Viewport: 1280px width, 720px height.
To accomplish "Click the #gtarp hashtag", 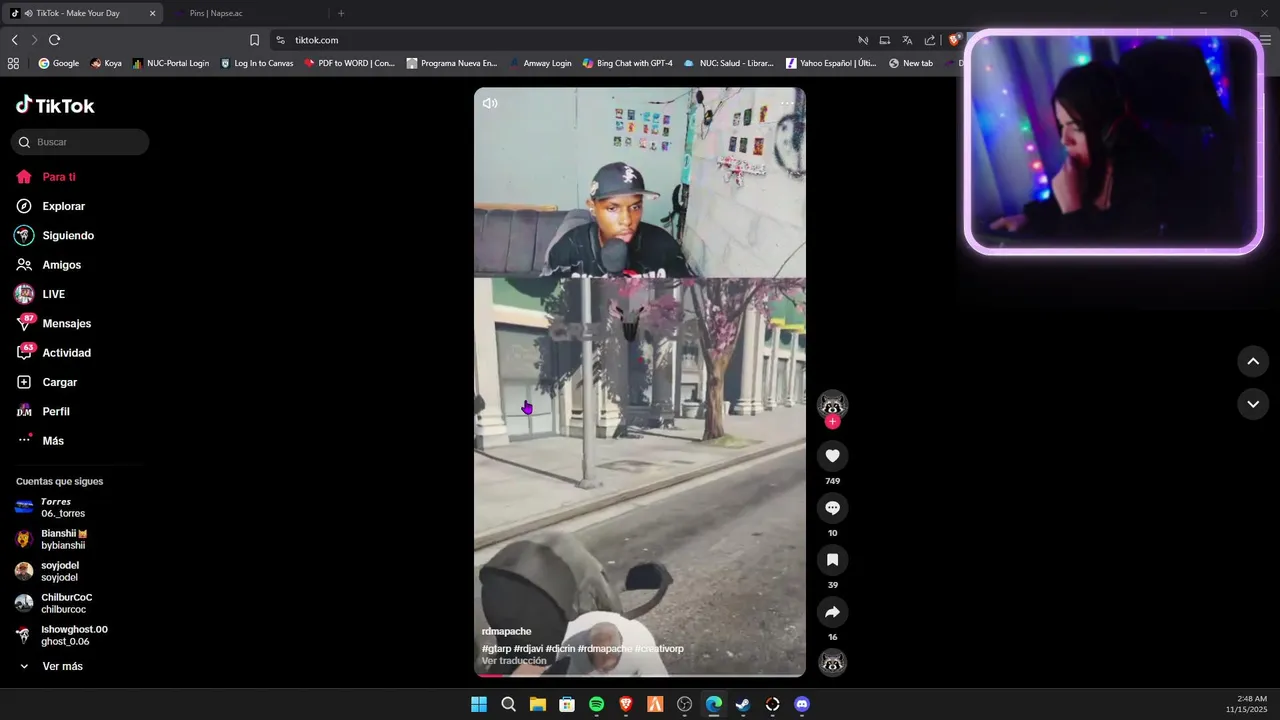I will pos(496,649).
